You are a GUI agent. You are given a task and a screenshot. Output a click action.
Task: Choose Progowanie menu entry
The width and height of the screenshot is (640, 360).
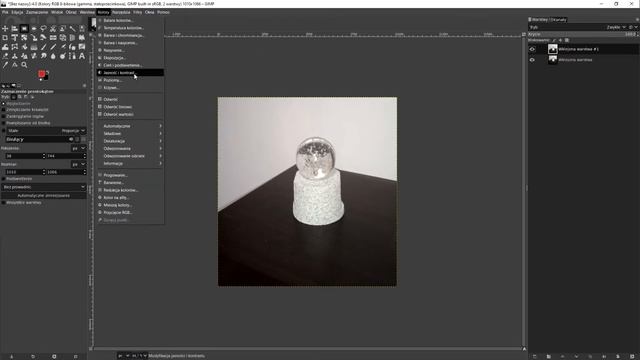click(x=130, y=175)
